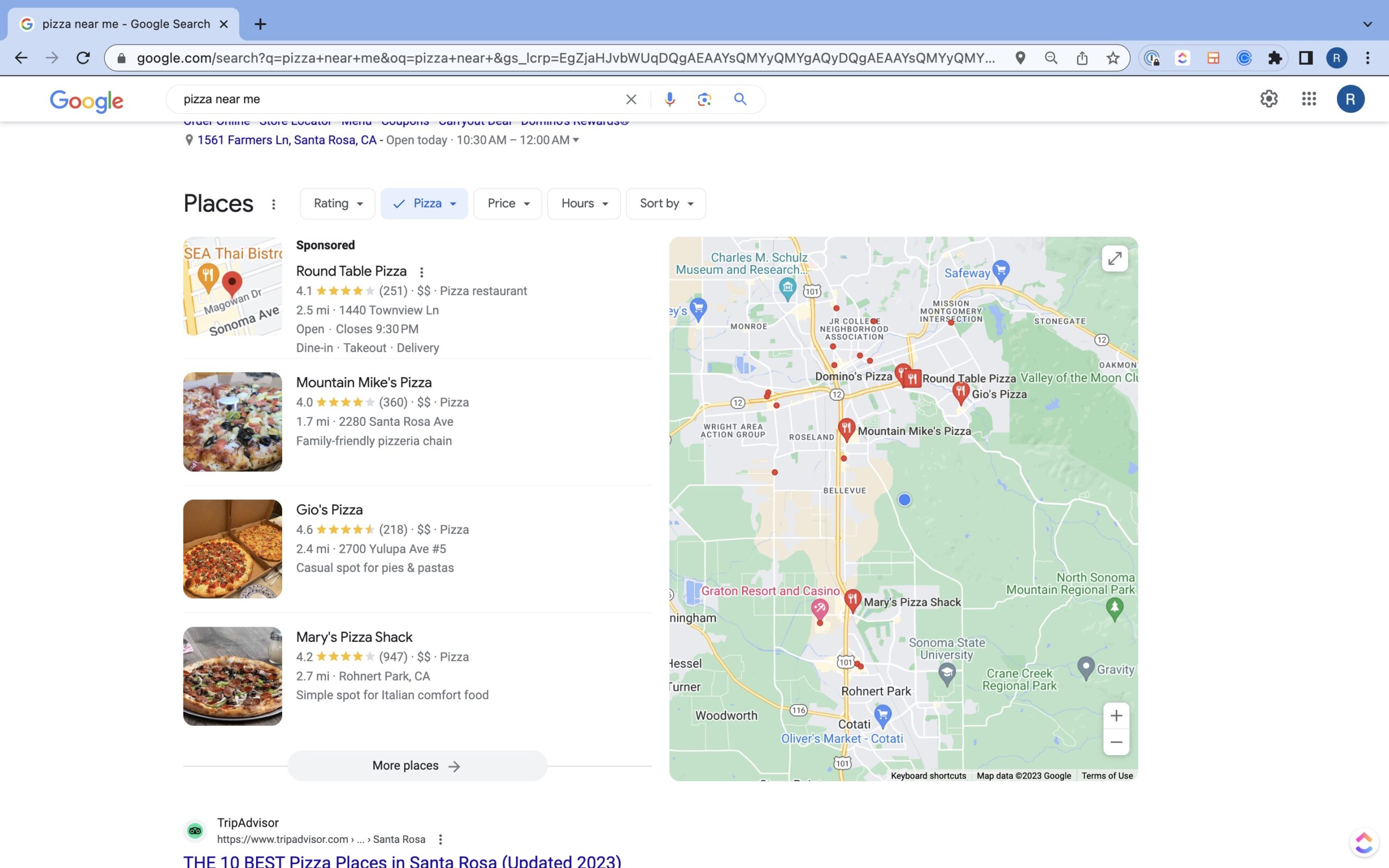Open Google search settings gear
This screenshot has width=1389, height=868.
[x=1269, y=99]
